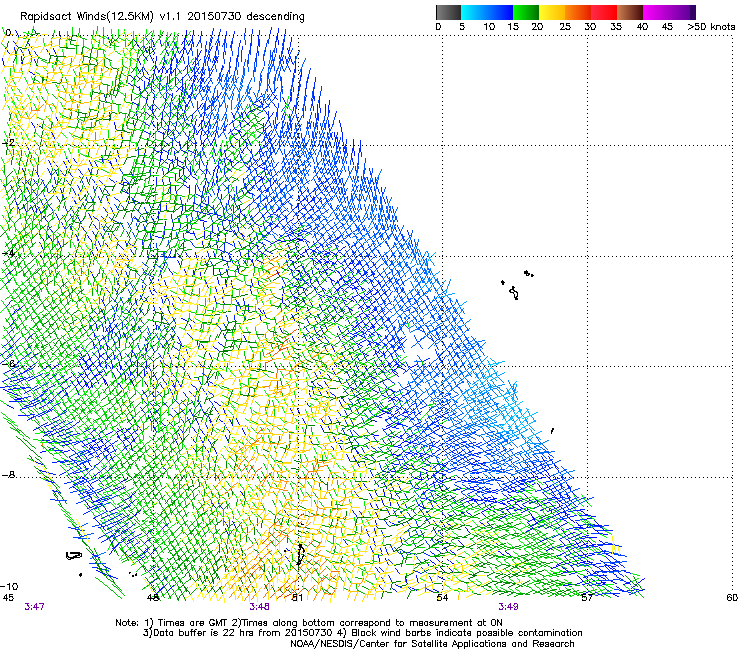Click the title 'Rapidsact Winds(12.5KM) v1.1 20150730 descending'
The width and height of the screenshot is (740, 650).
tap(162, 17)
